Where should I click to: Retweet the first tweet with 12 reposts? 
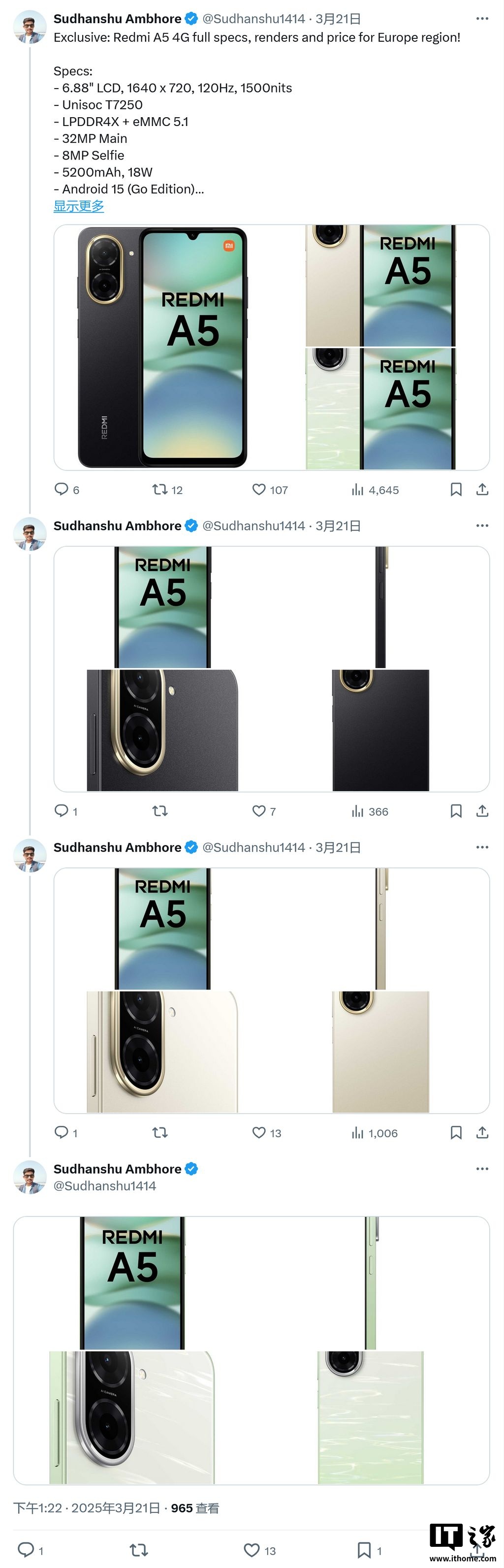click(159, 489)
